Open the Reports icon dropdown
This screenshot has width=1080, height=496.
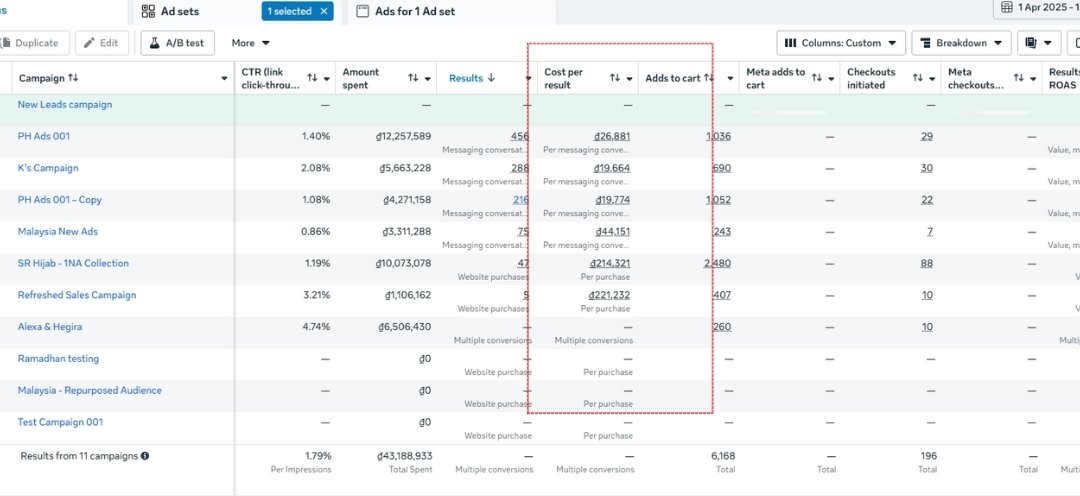[1039, 43]
